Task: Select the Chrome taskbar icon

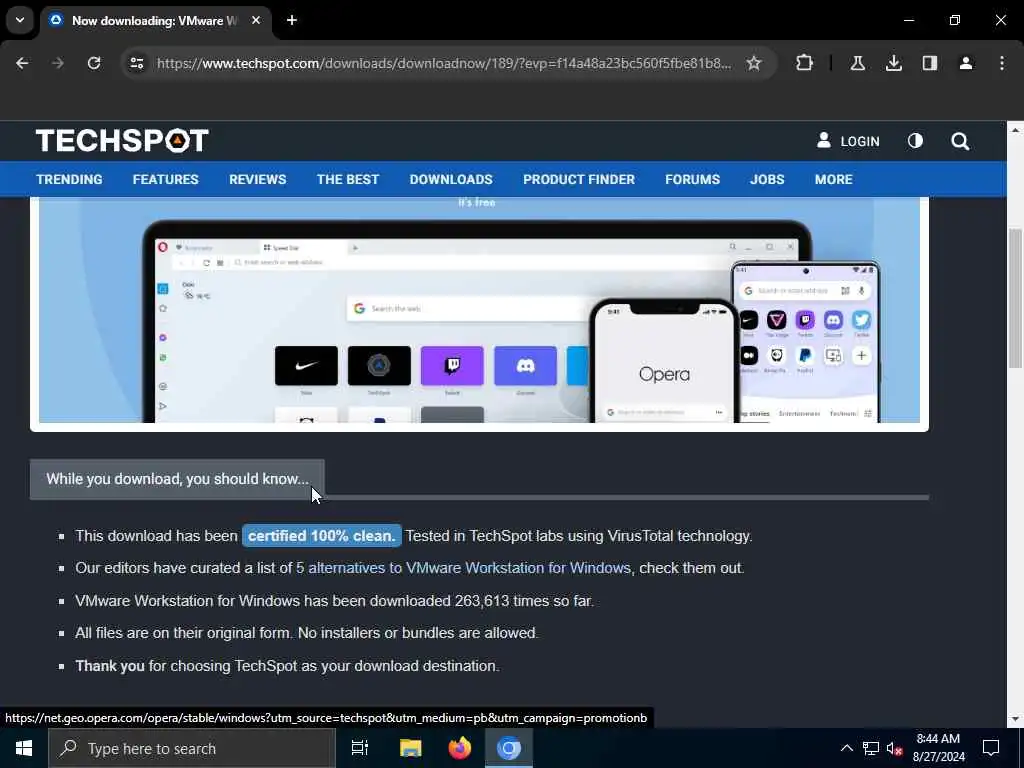Action: 509,748
